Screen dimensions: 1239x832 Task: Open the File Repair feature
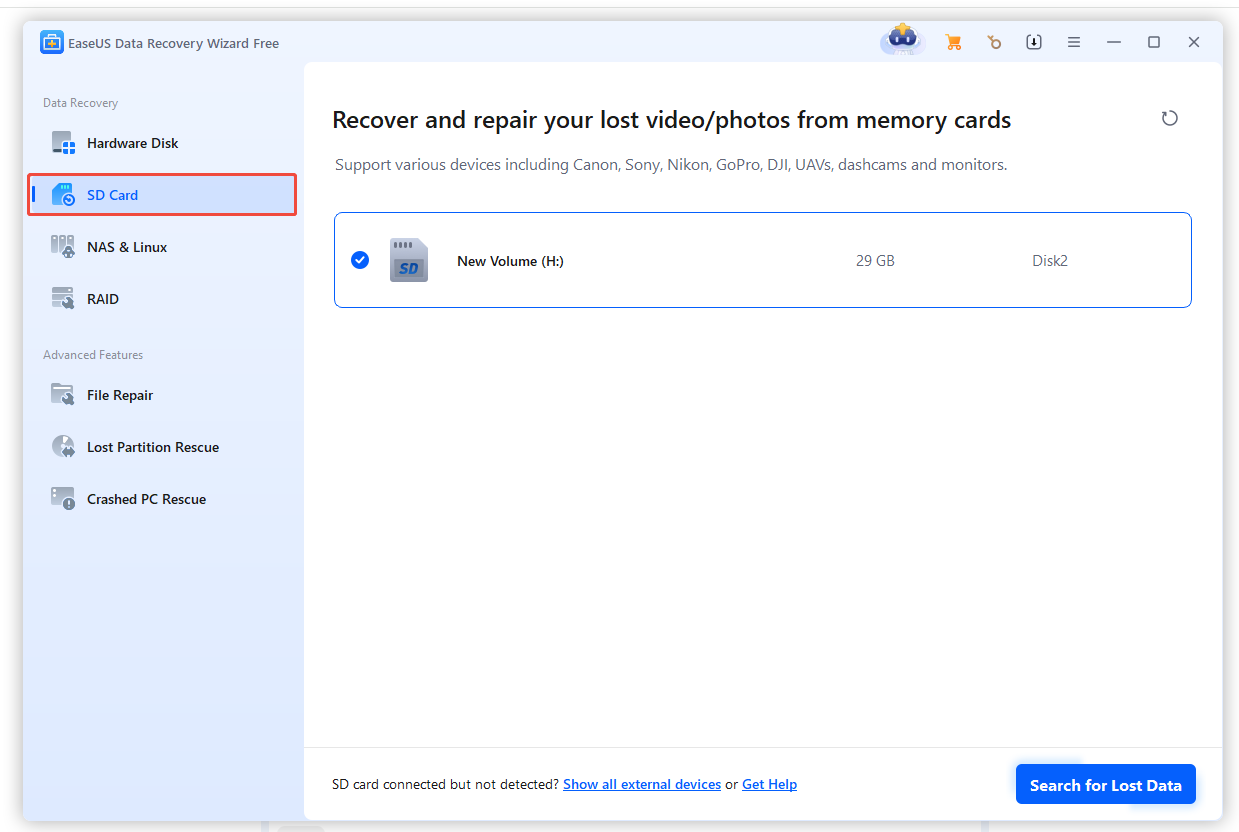(118, 394)
